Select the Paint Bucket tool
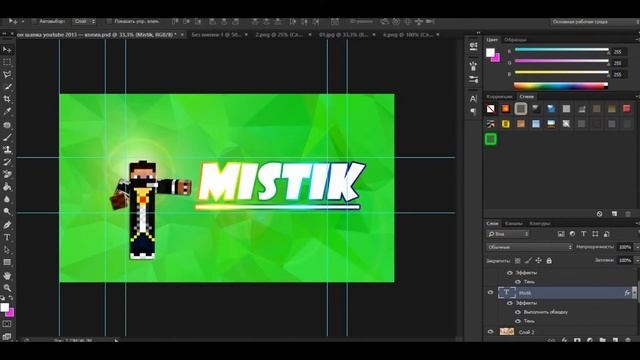Image resolution: width=640 pixels, height=360 pixels. point(7,187)
